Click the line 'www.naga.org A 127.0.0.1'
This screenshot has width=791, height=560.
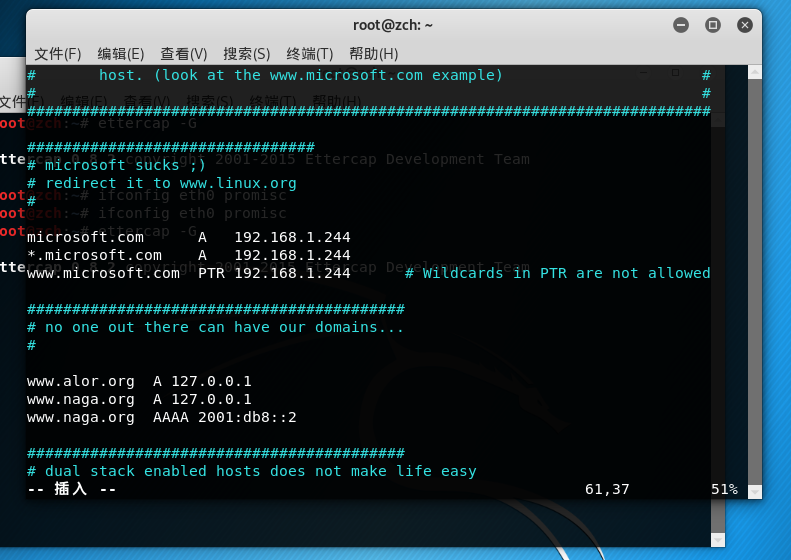click(139, 400)
